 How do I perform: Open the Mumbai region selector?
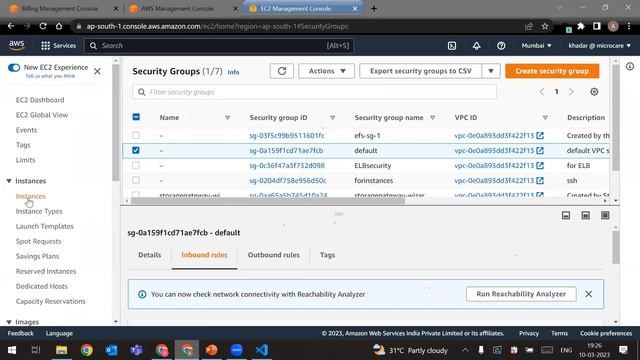click(536, 46)
